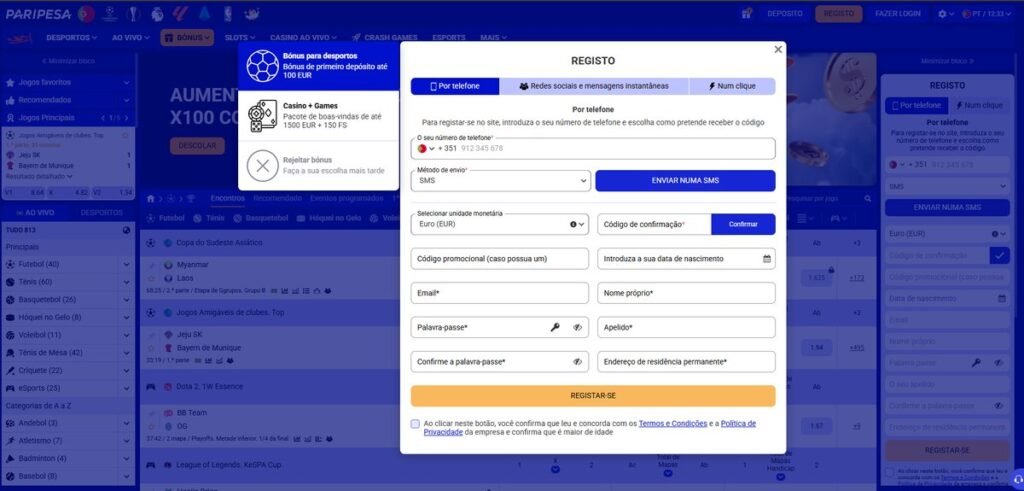Select the Casino + Games cards icon

coord(263,116)
